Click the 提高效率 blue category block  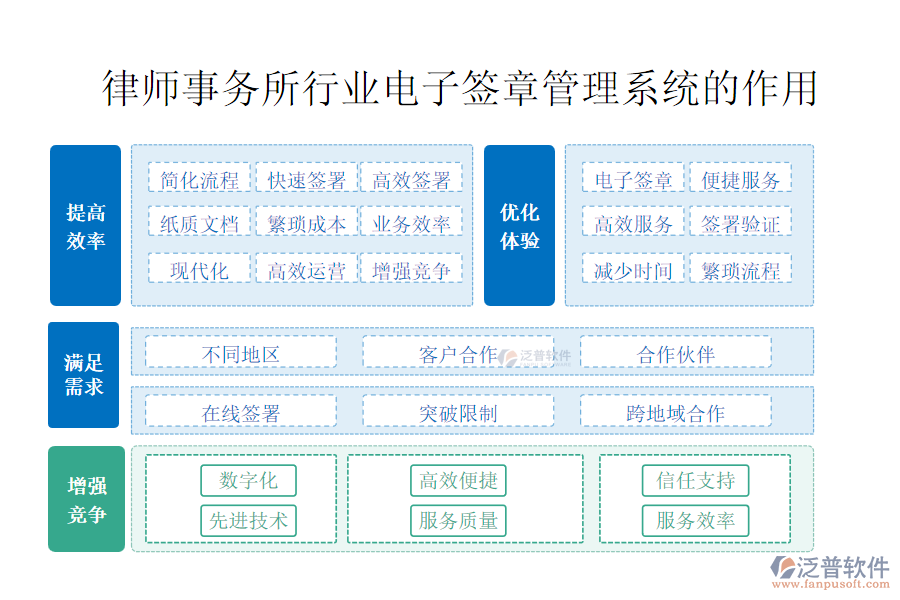[85, 225]
